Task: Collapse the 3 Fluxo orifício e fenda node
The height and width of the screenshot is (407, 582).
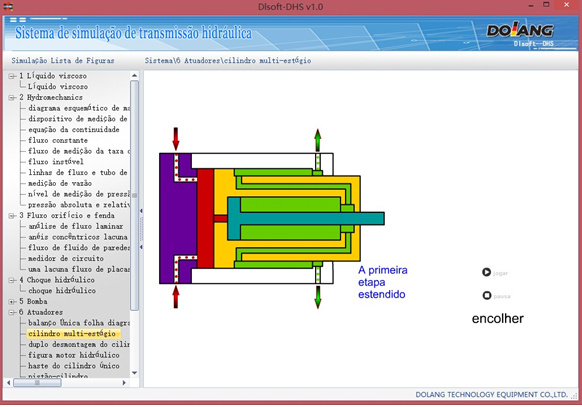Action: coord(12,216)
